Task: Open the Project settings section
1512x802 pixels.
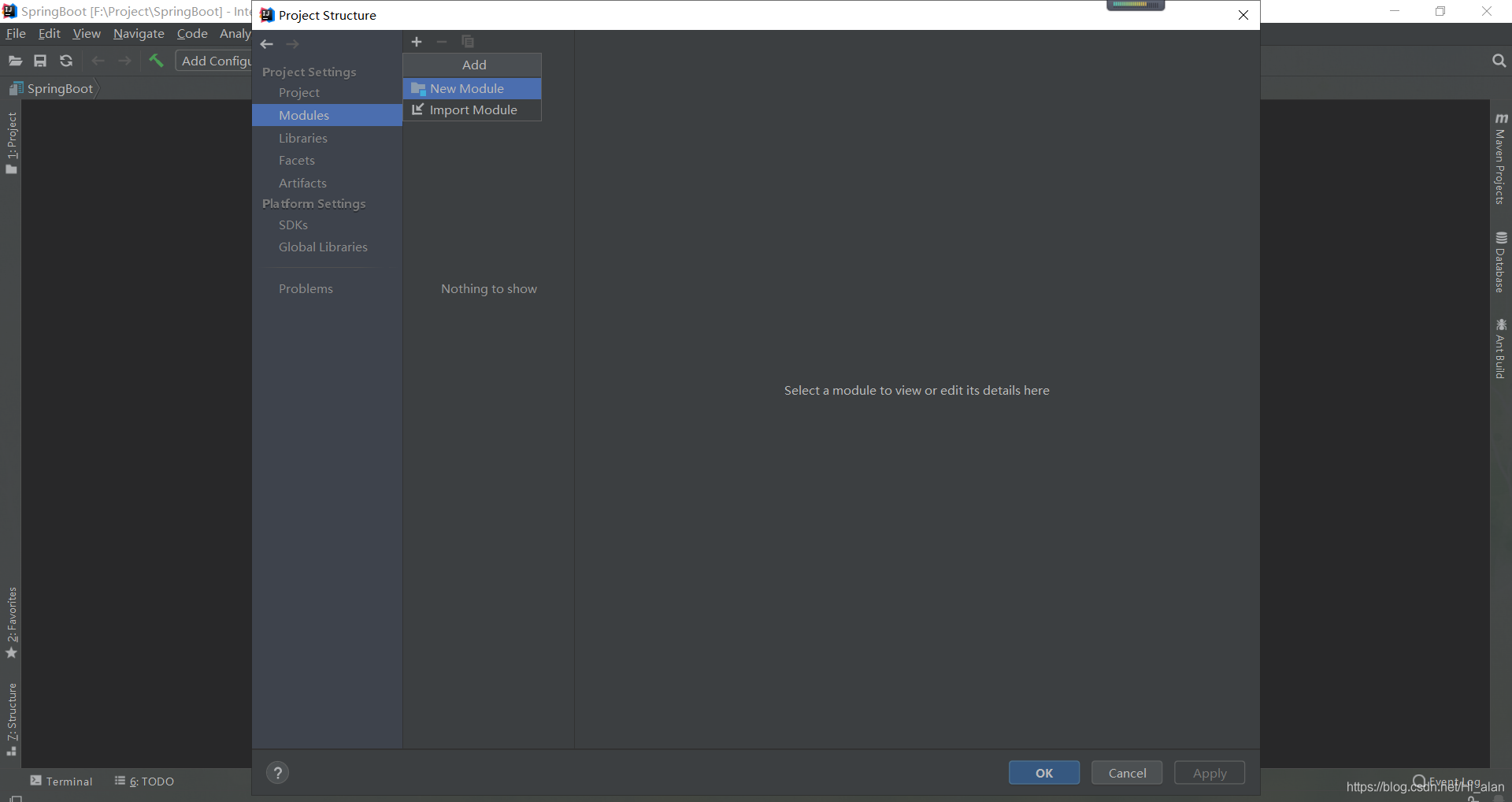Action: tap(298, 92)
